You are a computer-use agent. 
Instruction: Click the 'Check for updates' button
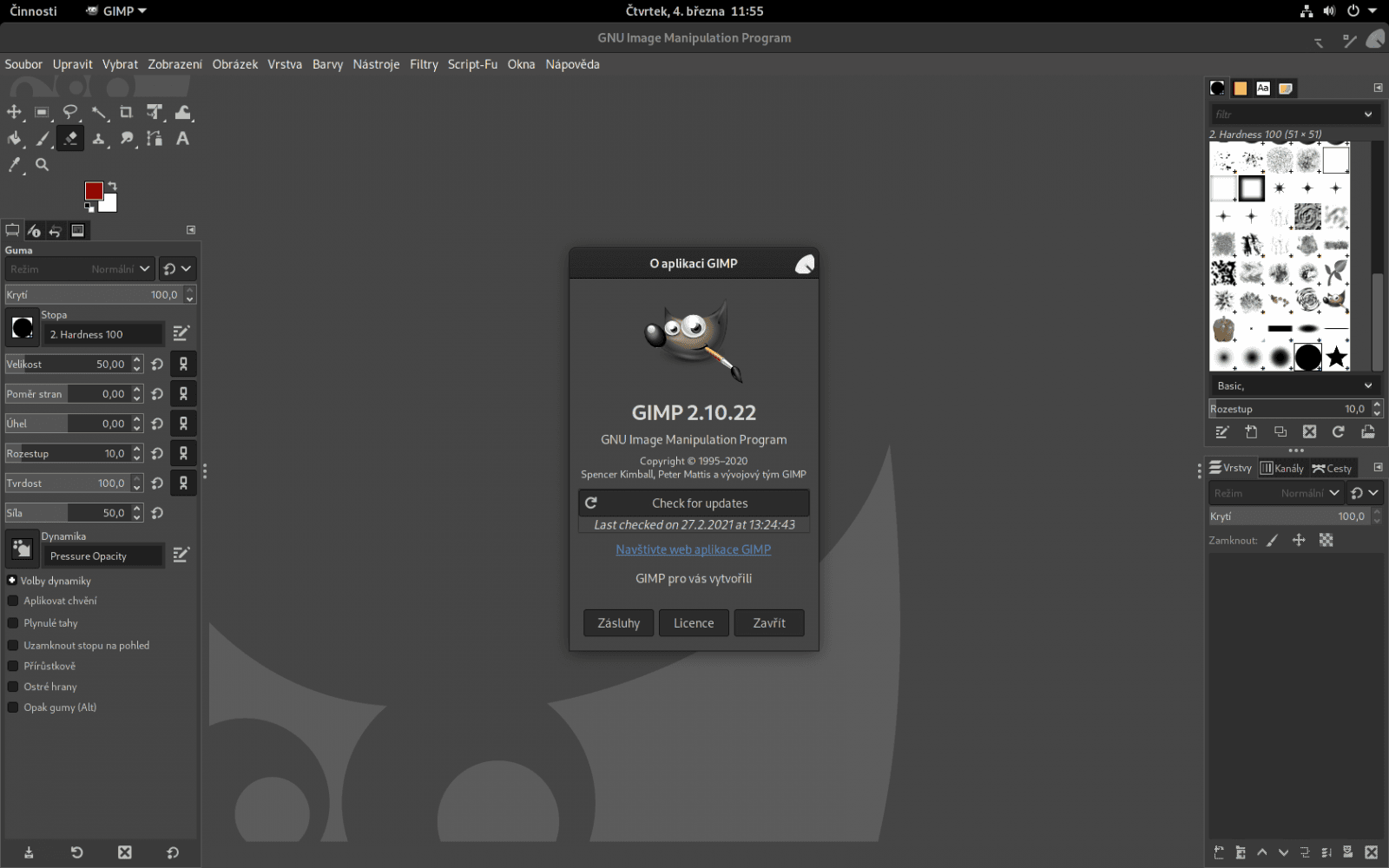pyautogui.click(x=693, y=503)
